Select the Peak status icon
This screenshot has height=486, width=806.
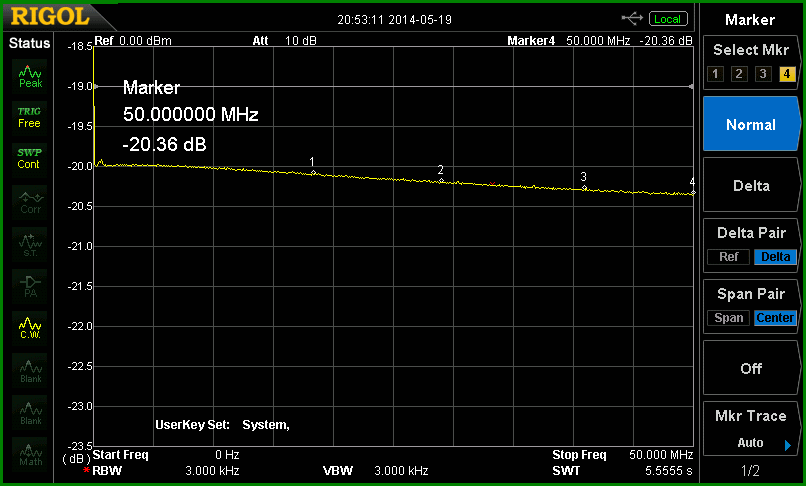[30, 77]
